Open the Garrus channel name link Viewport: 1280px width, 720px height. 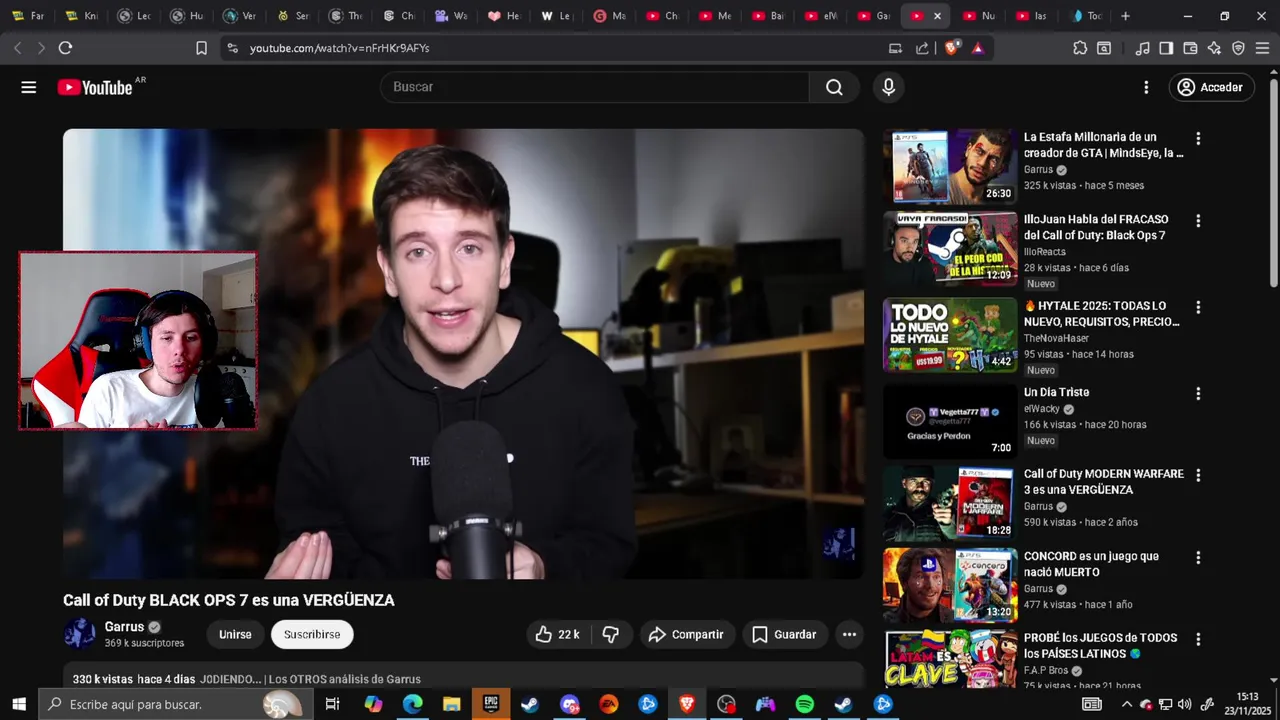click(124, 627)
